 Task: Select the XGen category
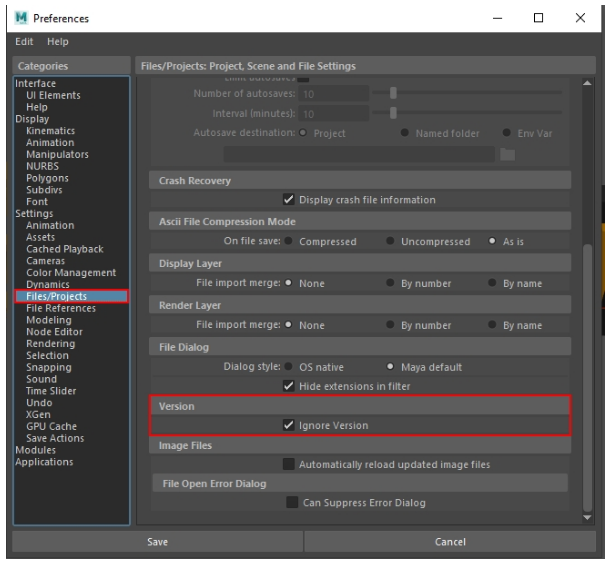(x=38, y=414)
